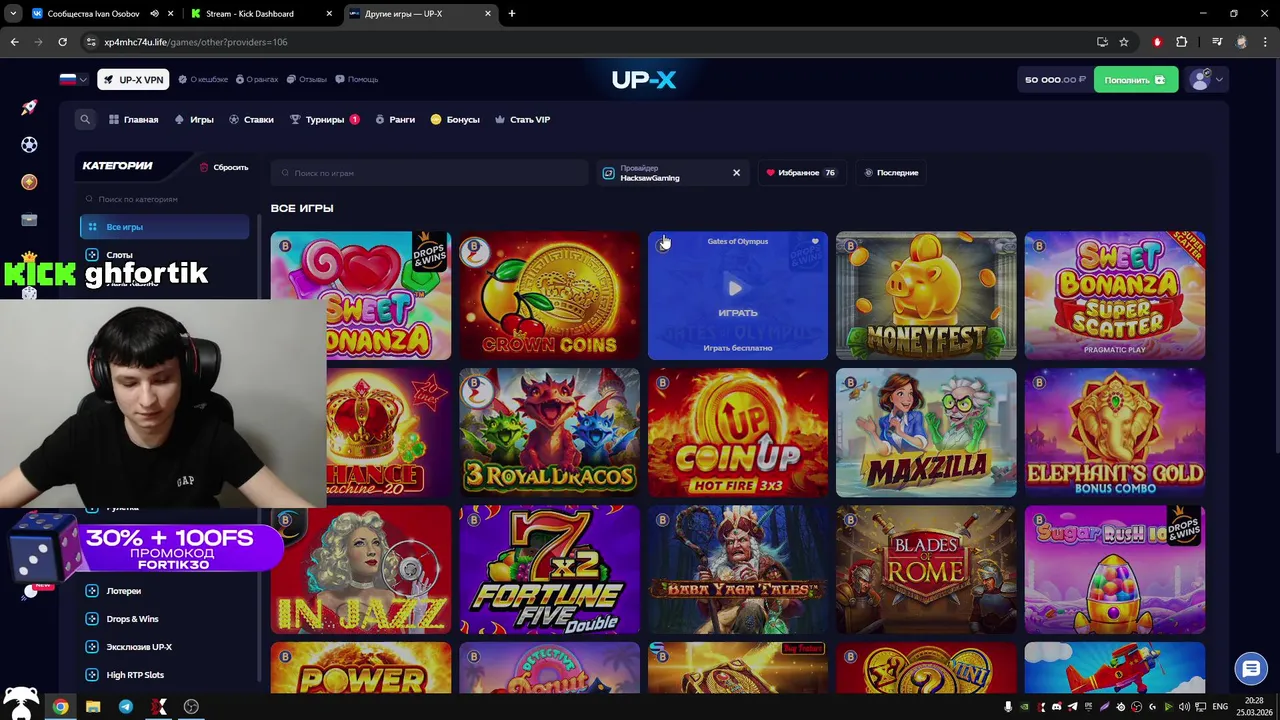Open the Стать VIP menu item
Image resolution: width=1280 pixels, height=720 pixels.
522,119
